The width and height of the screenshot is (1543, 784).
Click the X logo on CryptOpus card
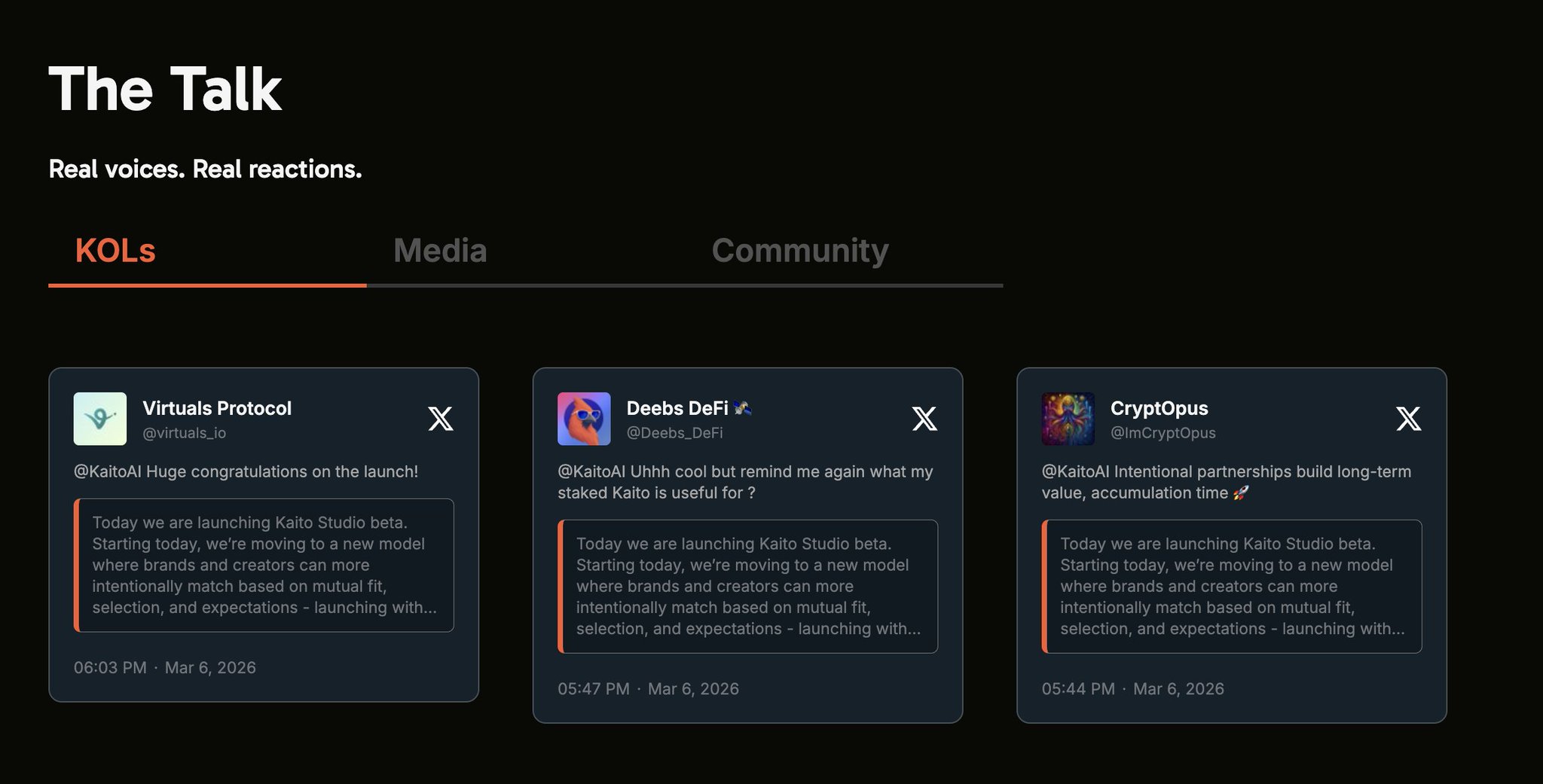coord(1408,418)
